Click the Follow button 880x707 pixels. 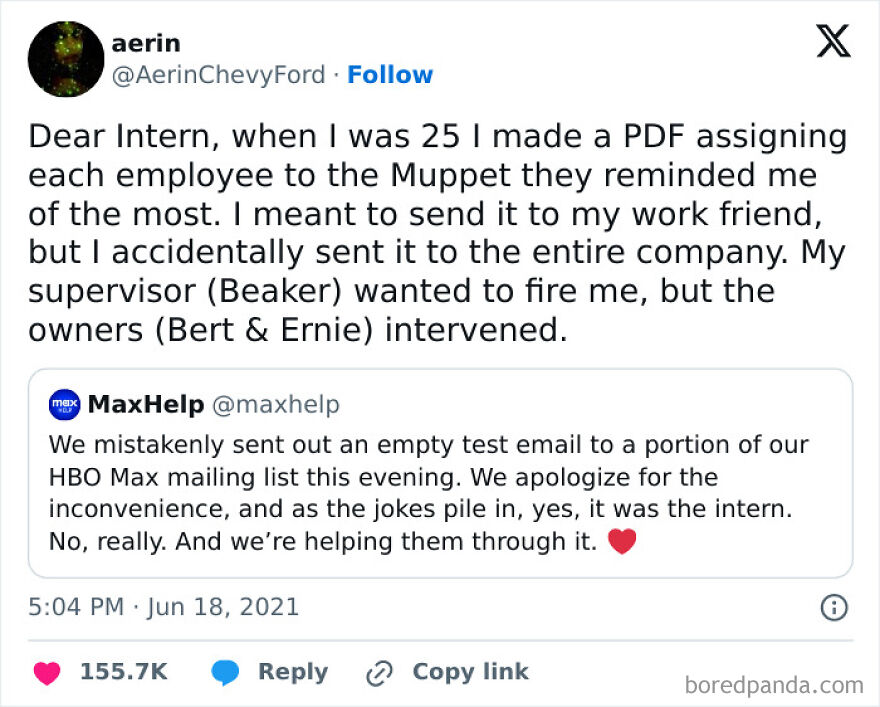pyautogui.click(x=390, y=74)
